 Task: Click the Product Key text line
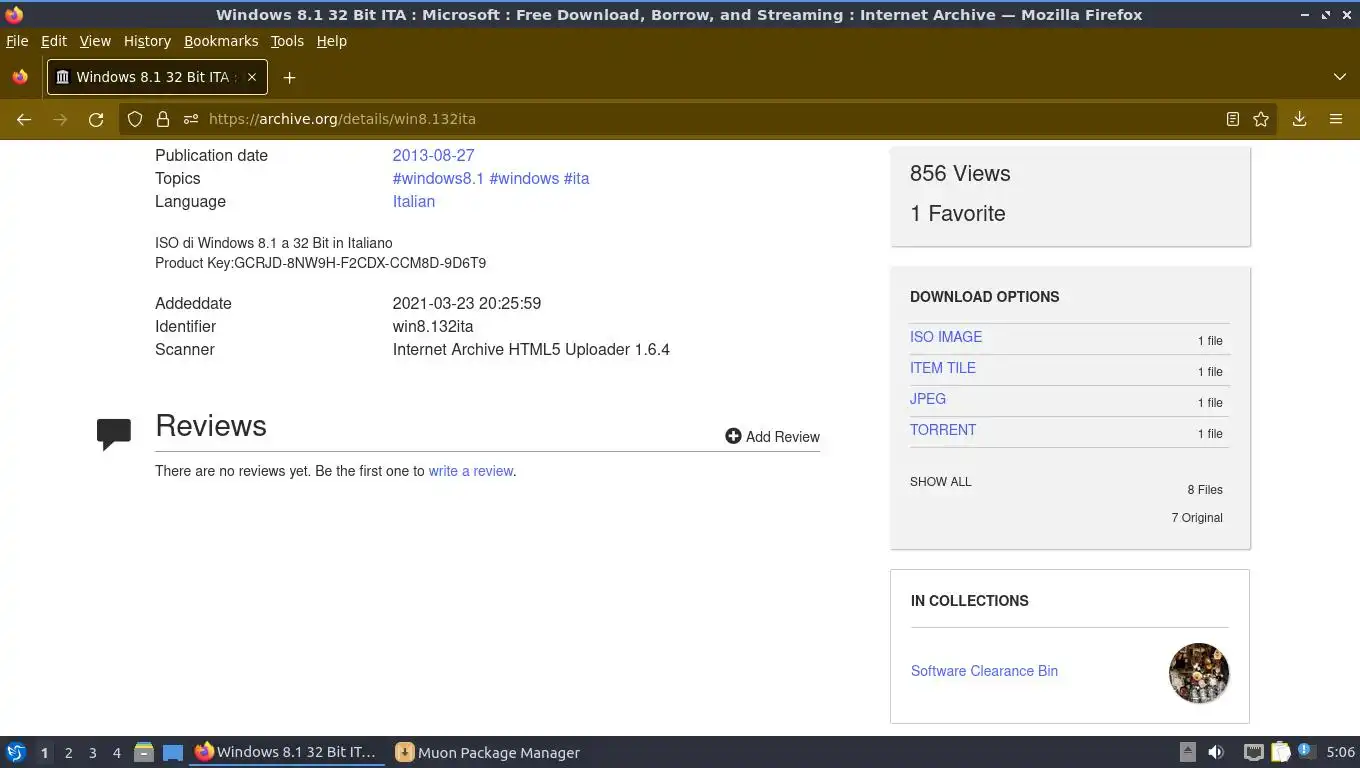tap(320, 263)
